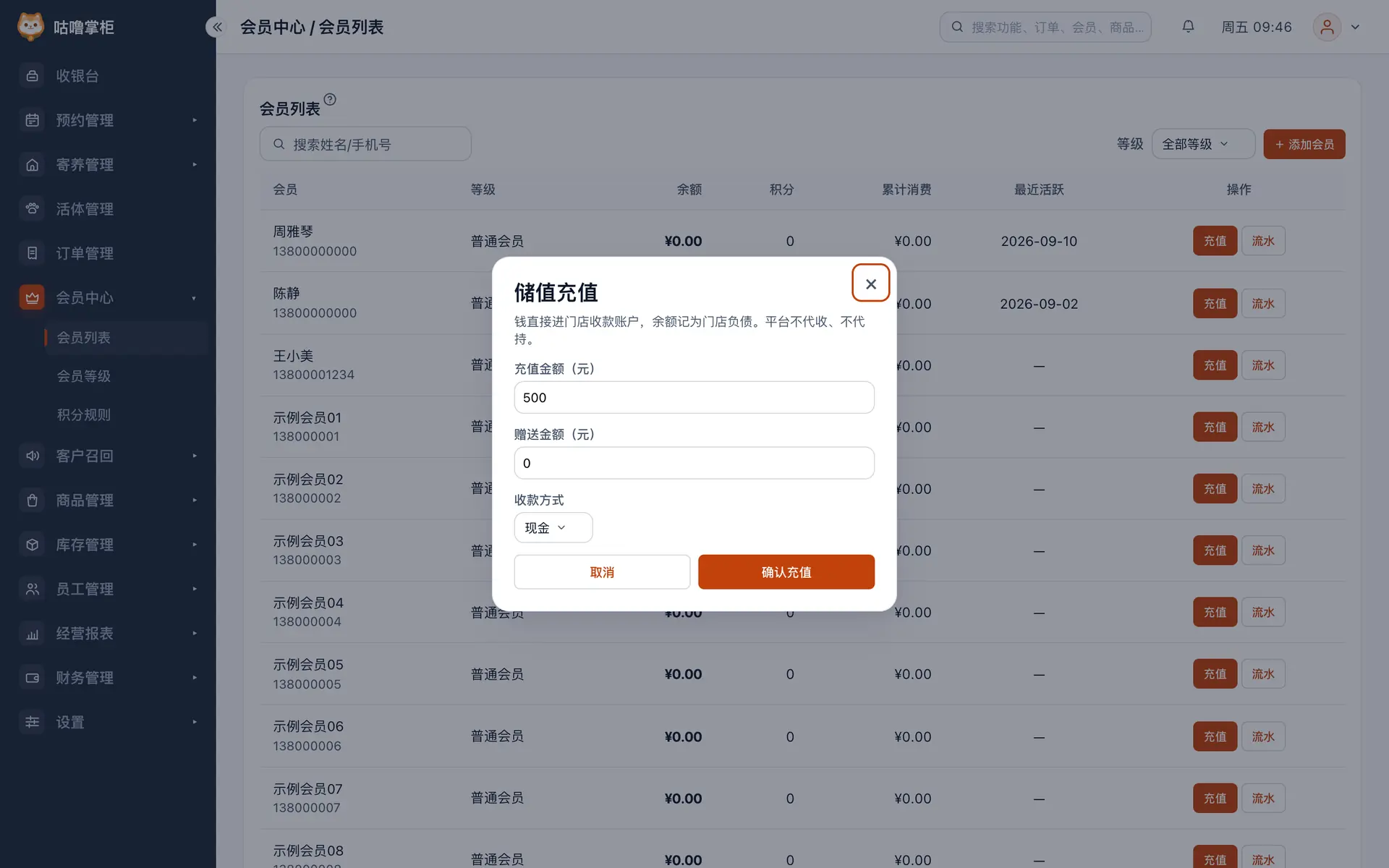Image resolution: width=1389 pixels, height=868 pixels.
Task: Select 会员等级 submenu item
Action: coord(83,376)
